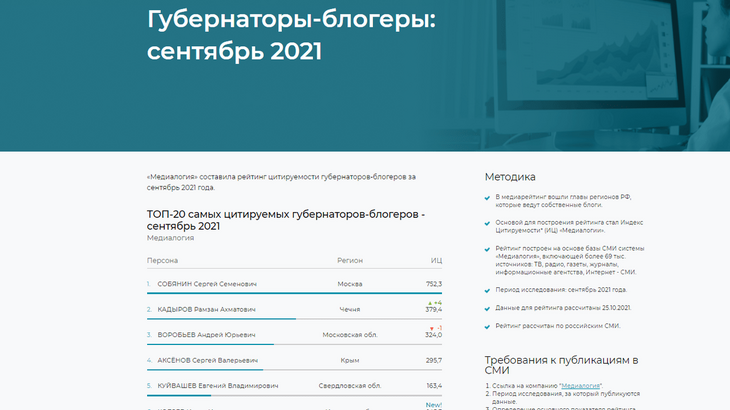Click the "Методика" section heading
Viewport: 730px width, 410px height.
click(510, 176)
